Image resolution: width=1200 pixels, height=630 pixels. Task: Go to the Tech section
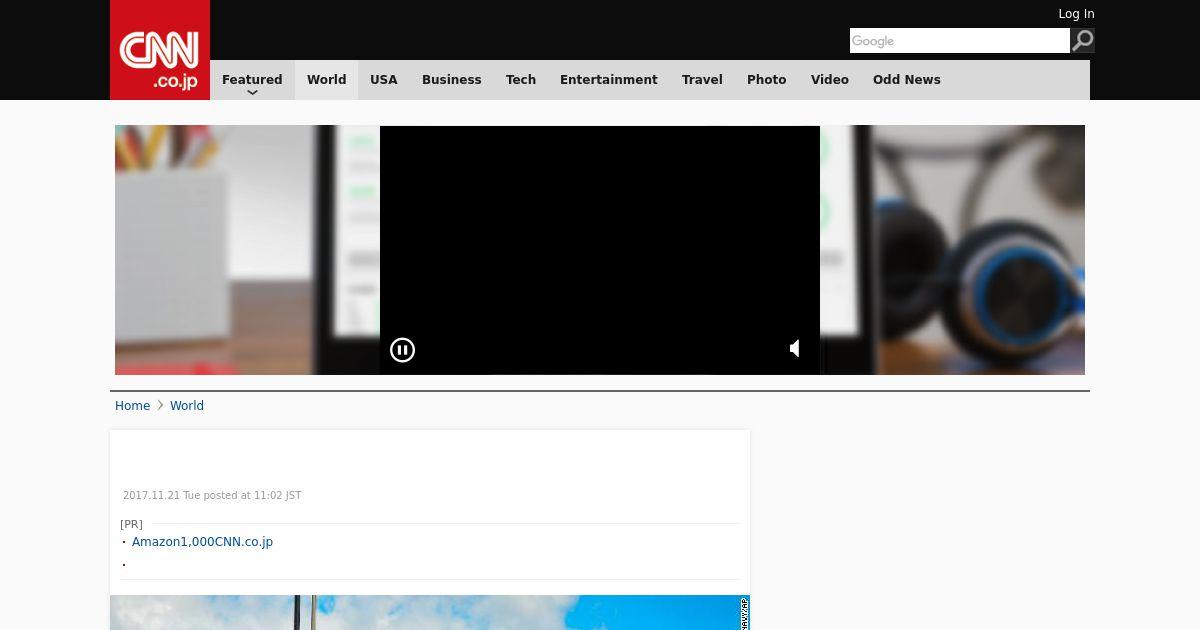tap(521, 80)
